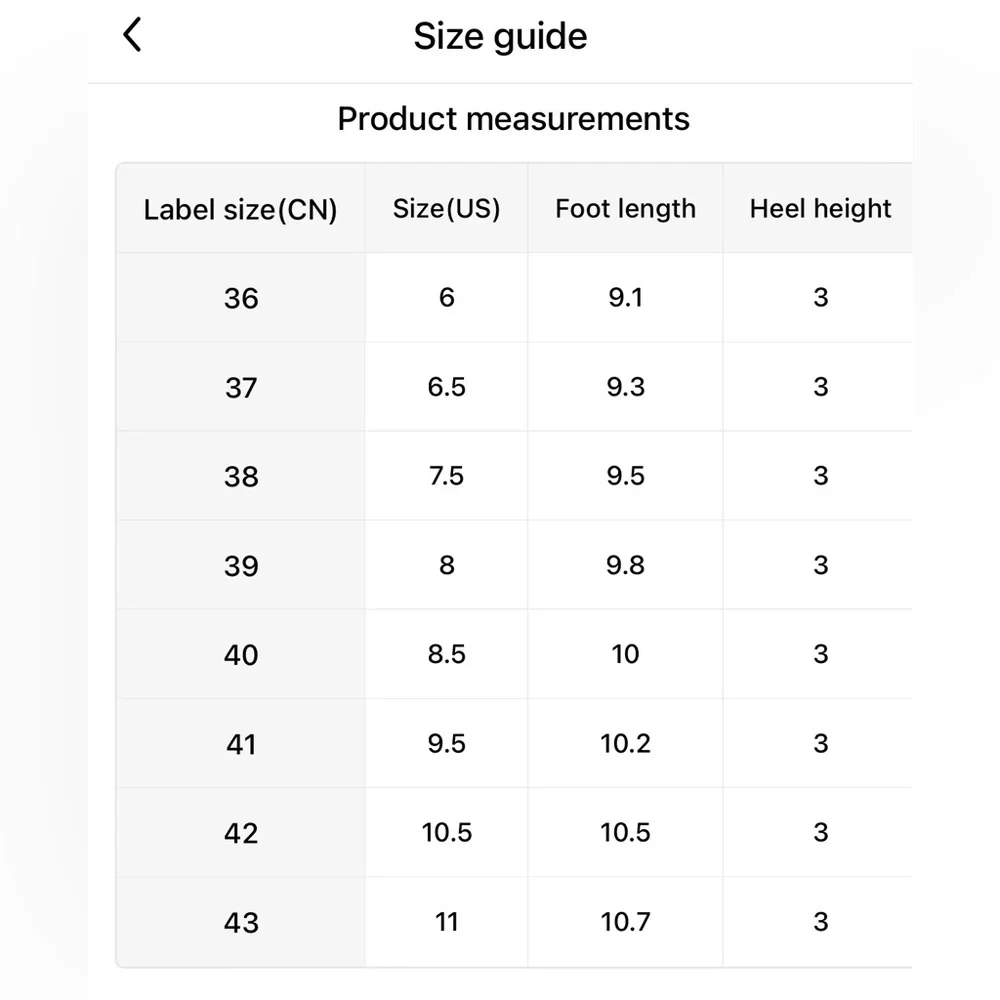Click the US size 7.5 cell

pyautogui.click(x=446, y=476)
